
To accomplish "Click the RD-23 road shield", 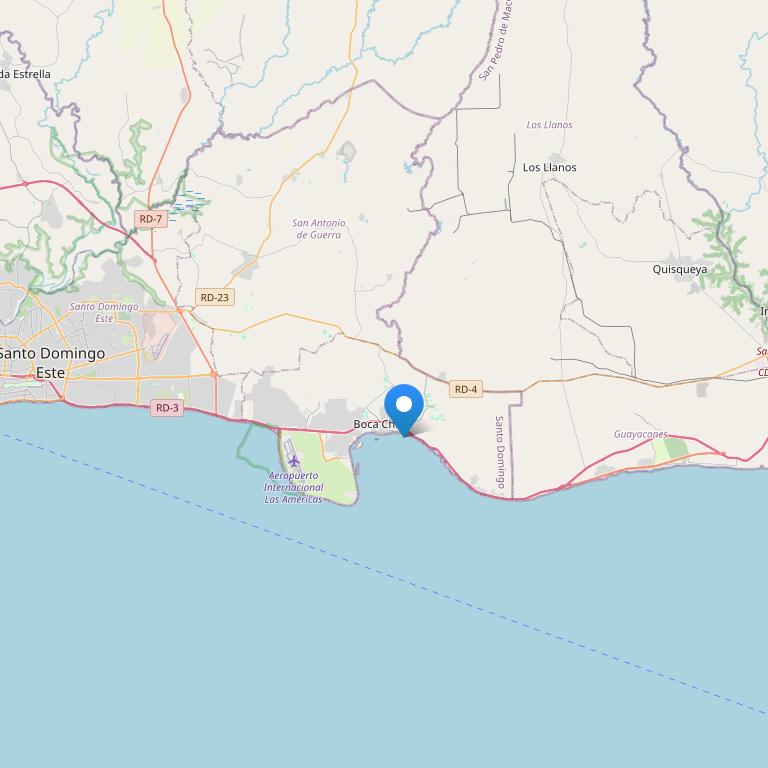I will [215, 297].
